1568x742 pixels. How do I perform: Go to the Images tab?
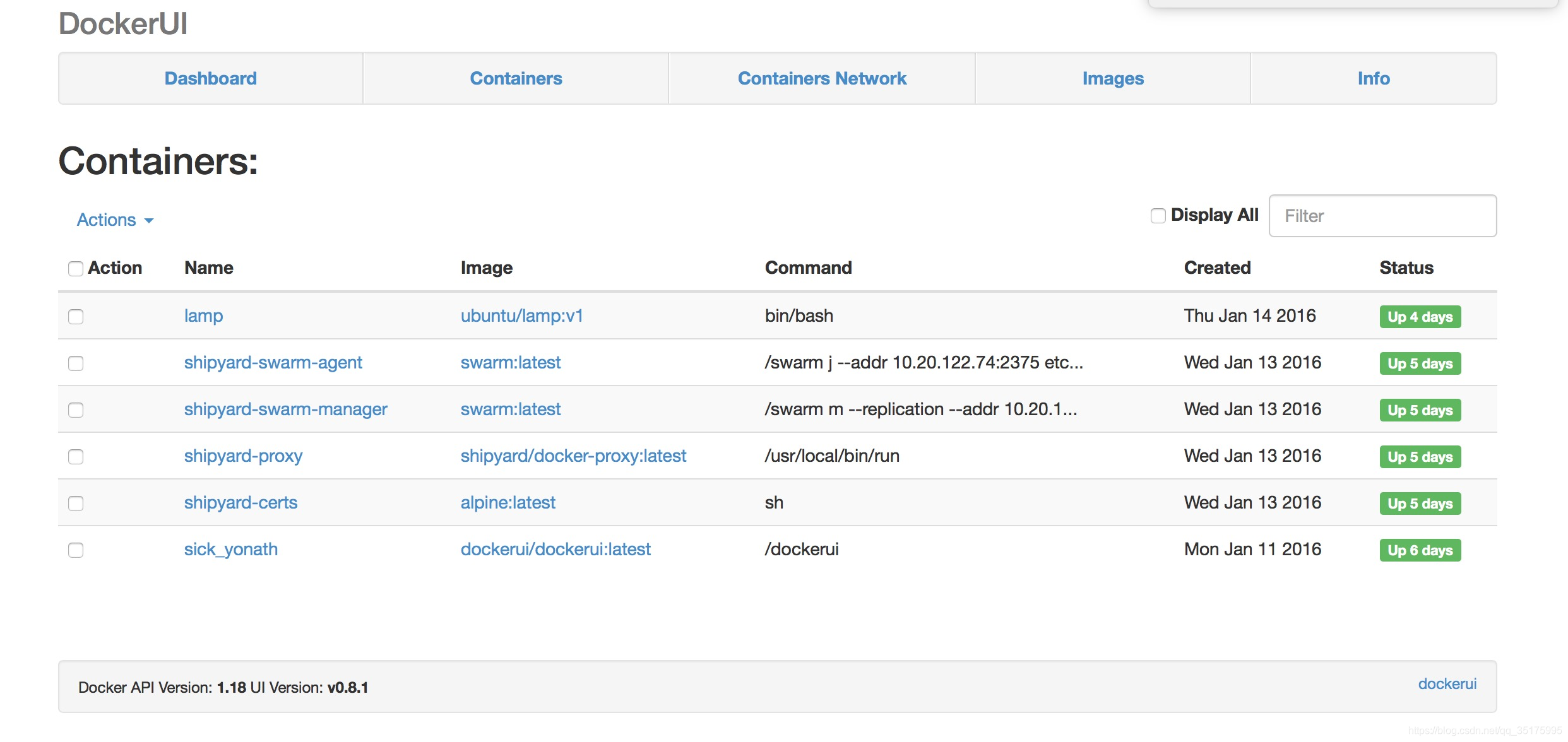tap(1112, 78)
